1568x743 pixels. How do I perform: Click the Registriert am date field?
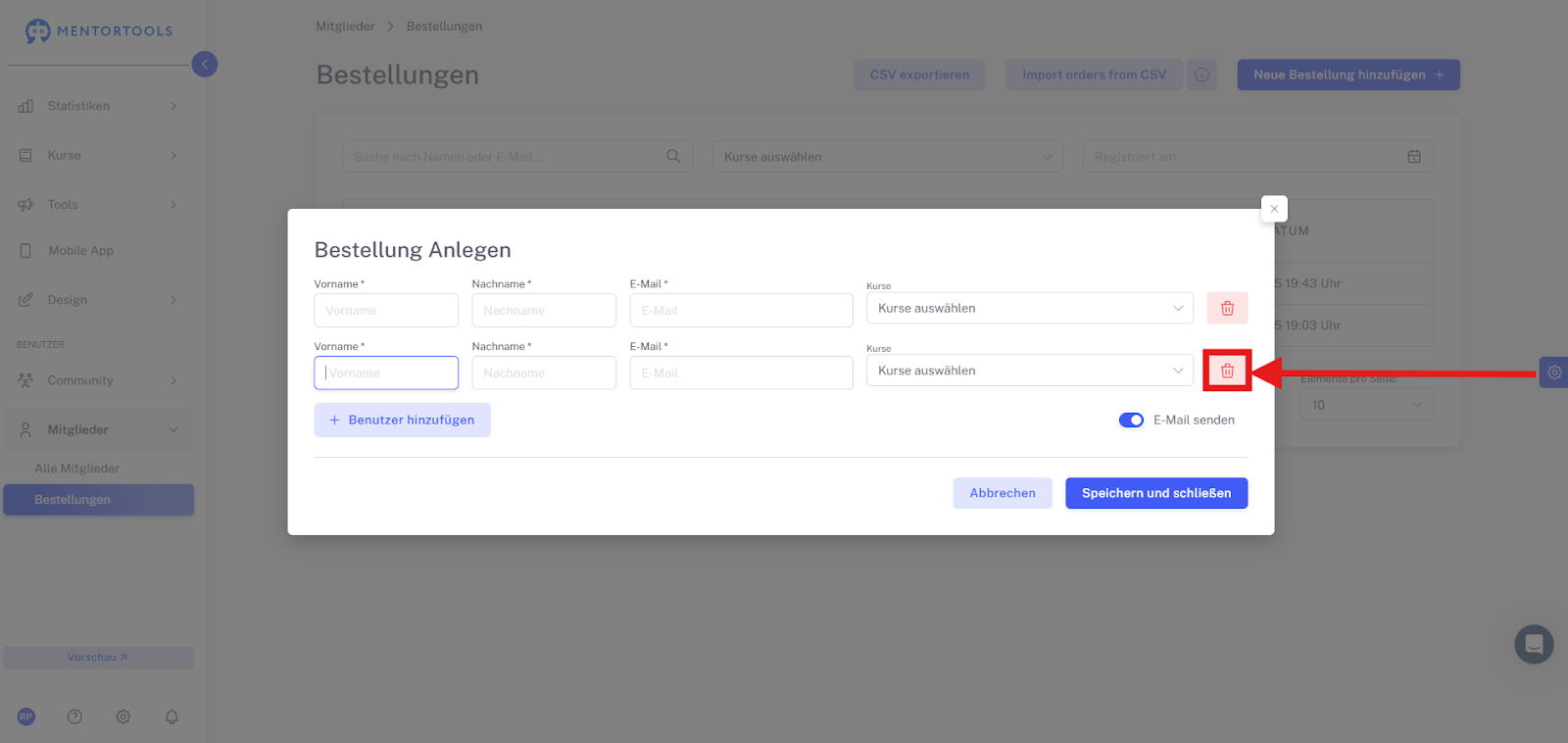tap(1258, 157)
